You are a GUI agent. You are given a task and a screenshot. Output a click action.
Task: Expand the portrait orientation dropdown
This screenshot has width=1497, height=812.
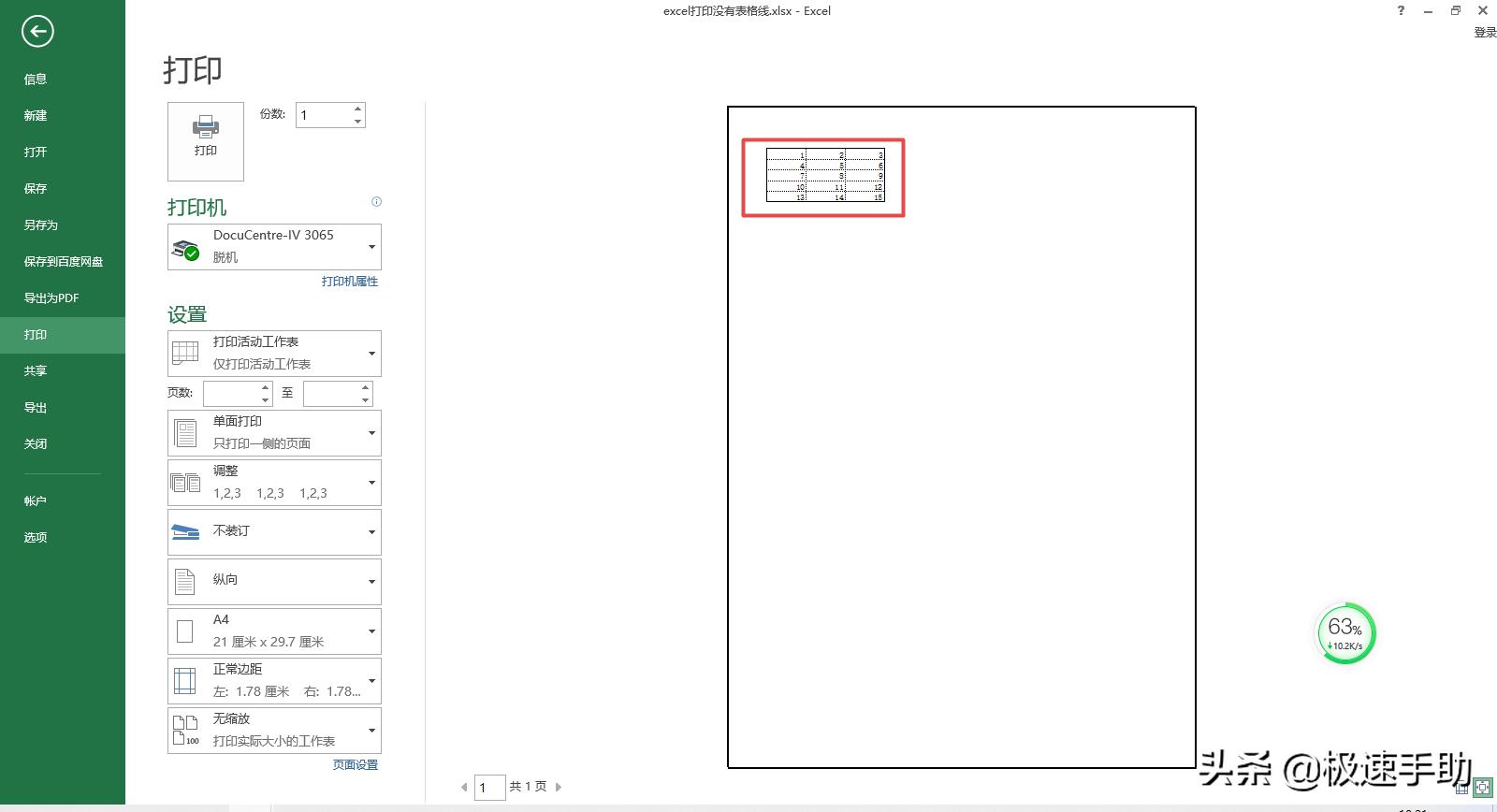tap(274, 582)
